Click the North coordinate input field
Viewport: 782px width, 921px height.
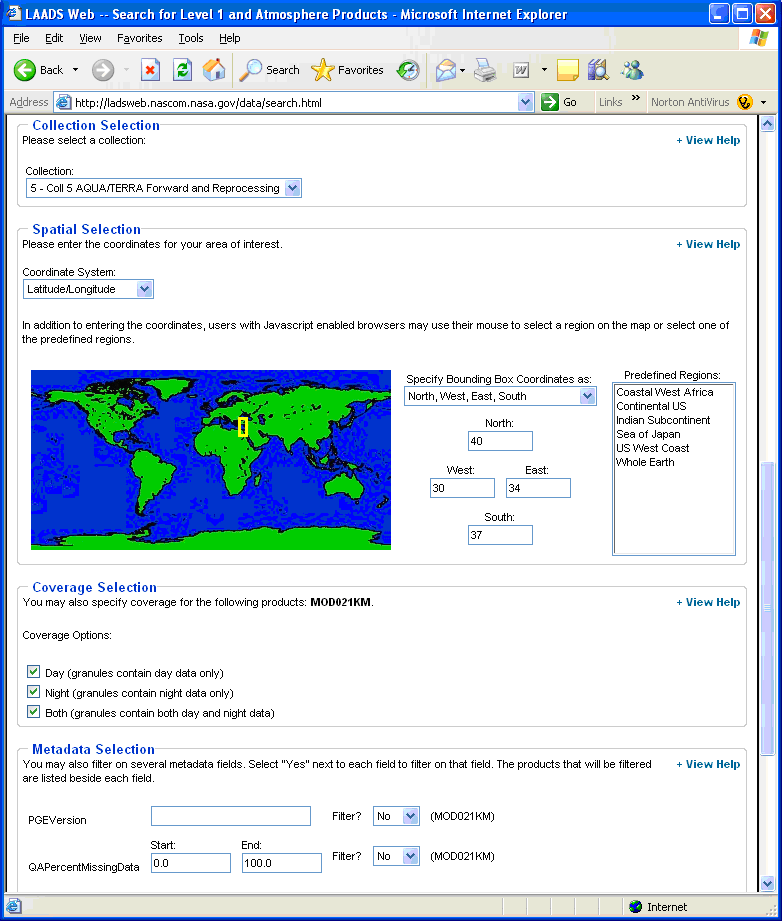[501, 441]
